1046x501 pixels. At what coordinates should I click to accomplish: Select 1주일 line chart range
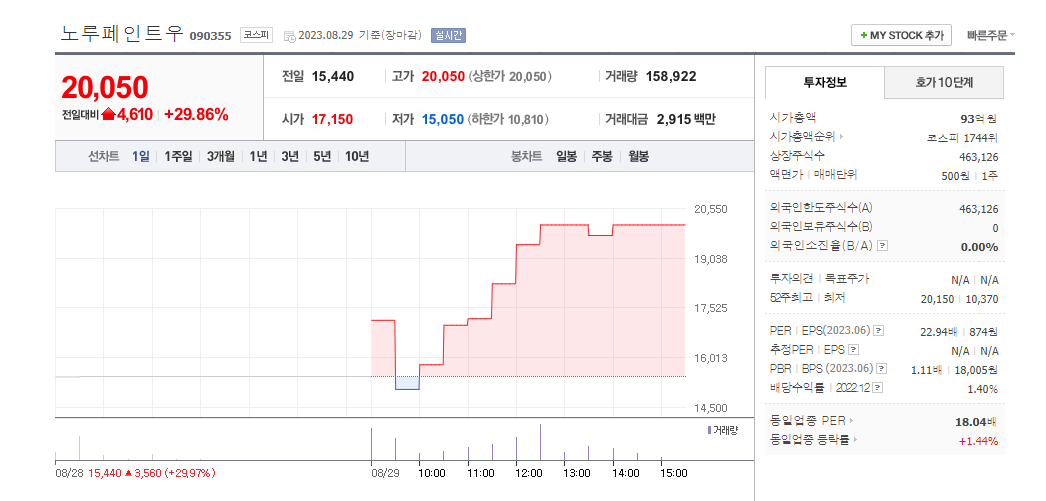tap(178, 157)
